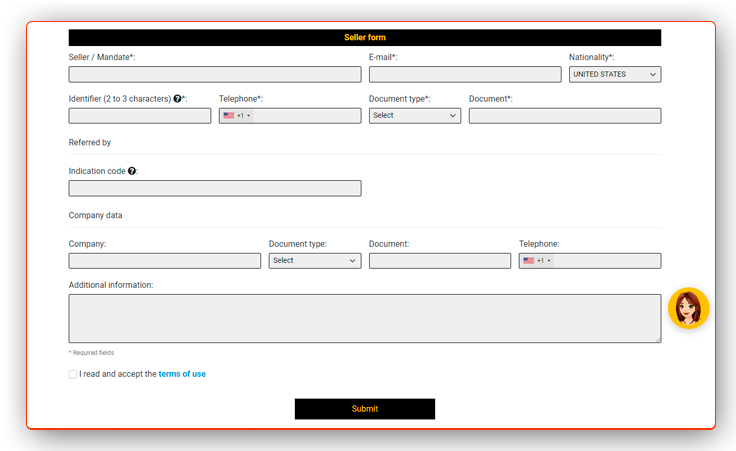The width and height of the screenshot is (736, 451).
Task: Click the help icon beside Identifier label
Action: coord(177,99)
